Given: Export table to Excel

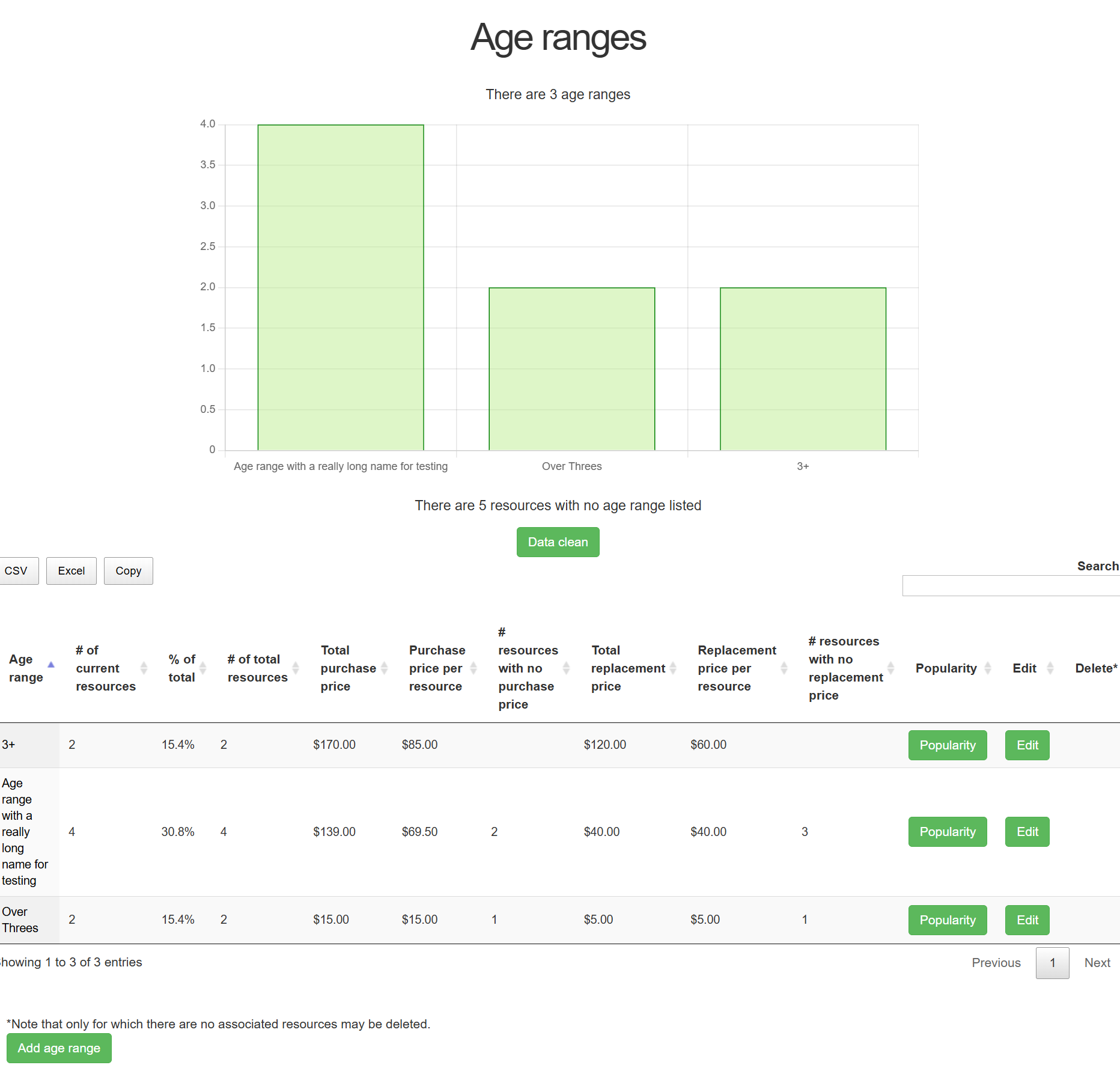Looking at the screenshot, I should point(72,571).
